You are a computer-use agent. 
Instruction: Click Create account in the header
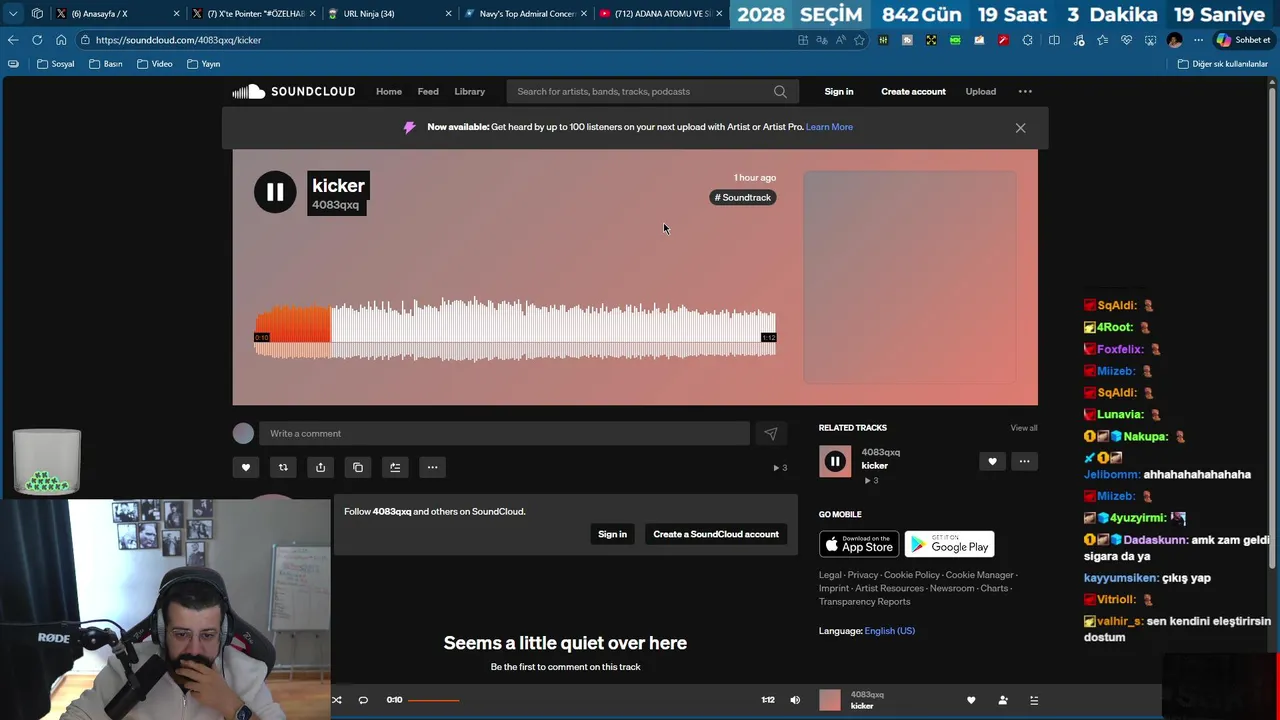coord(913,92)
